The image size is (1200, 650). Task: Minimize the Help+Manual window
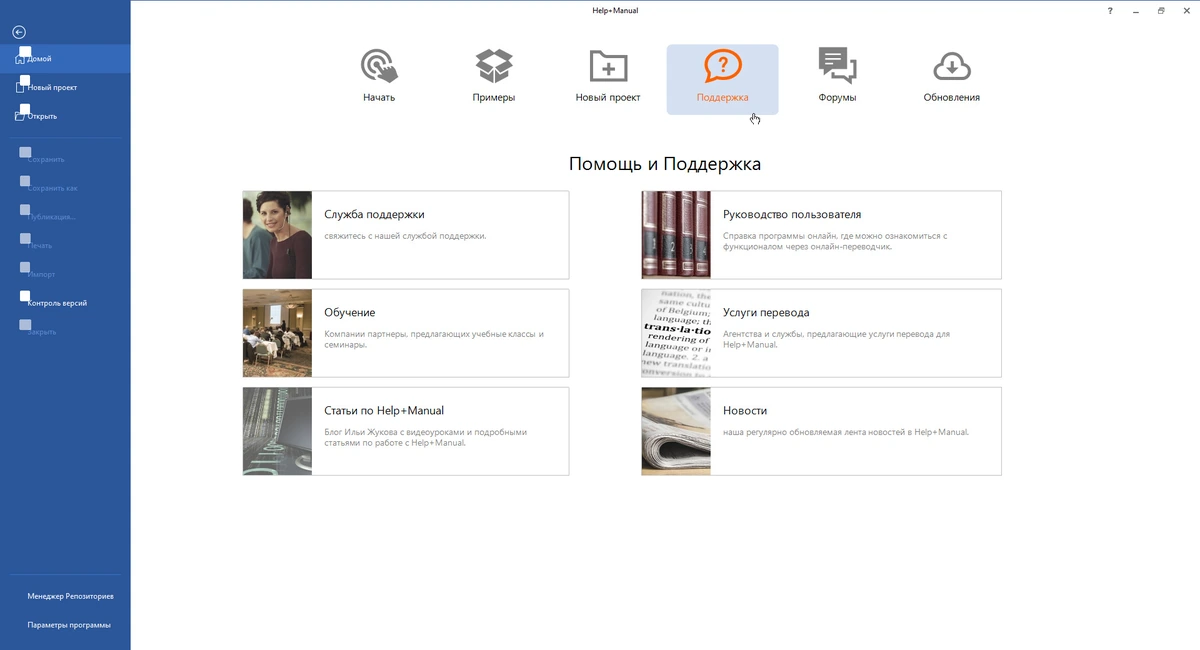[1136, 10]
